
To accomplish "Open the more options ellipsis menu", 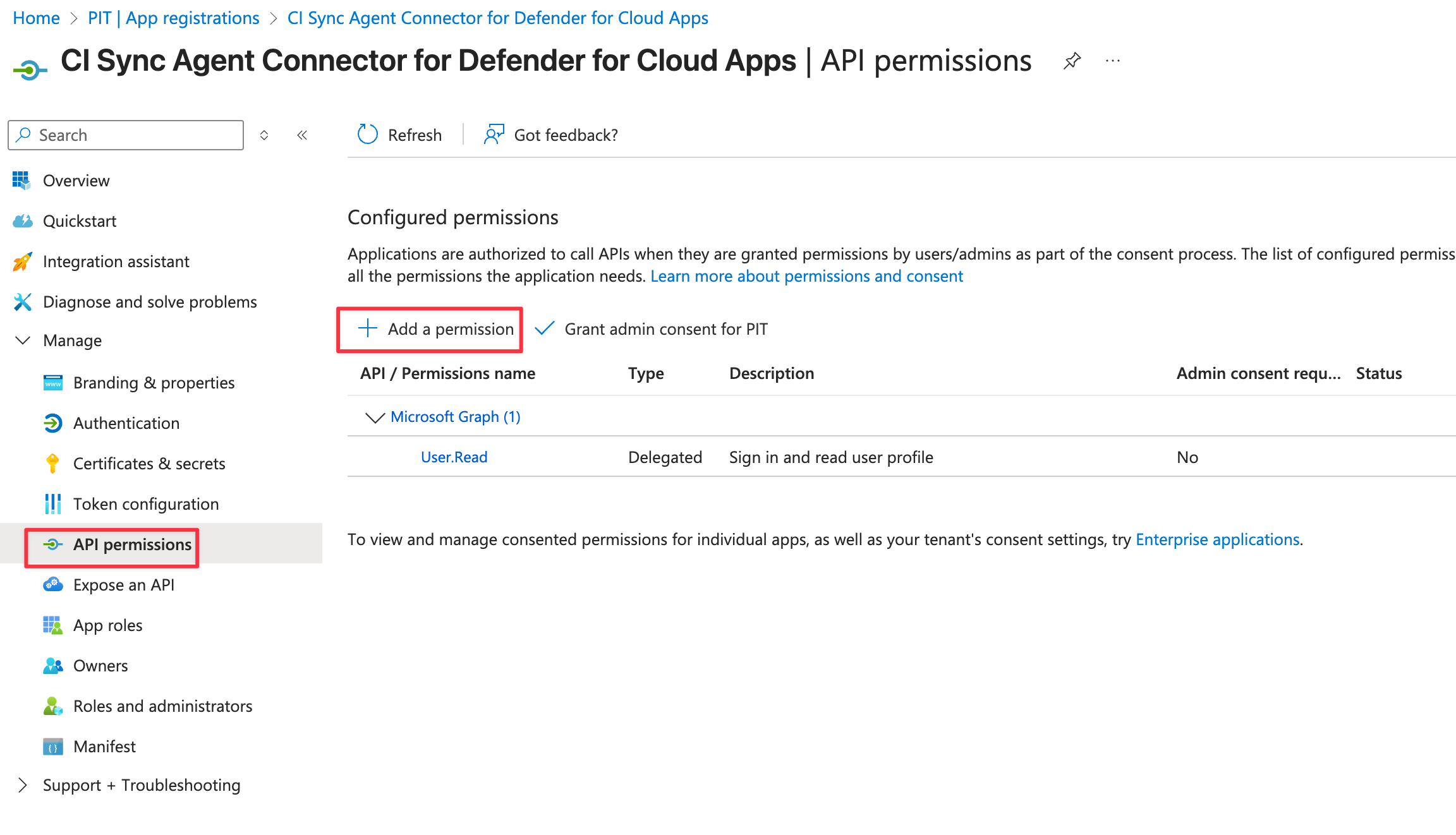I will coord(1113,61).
